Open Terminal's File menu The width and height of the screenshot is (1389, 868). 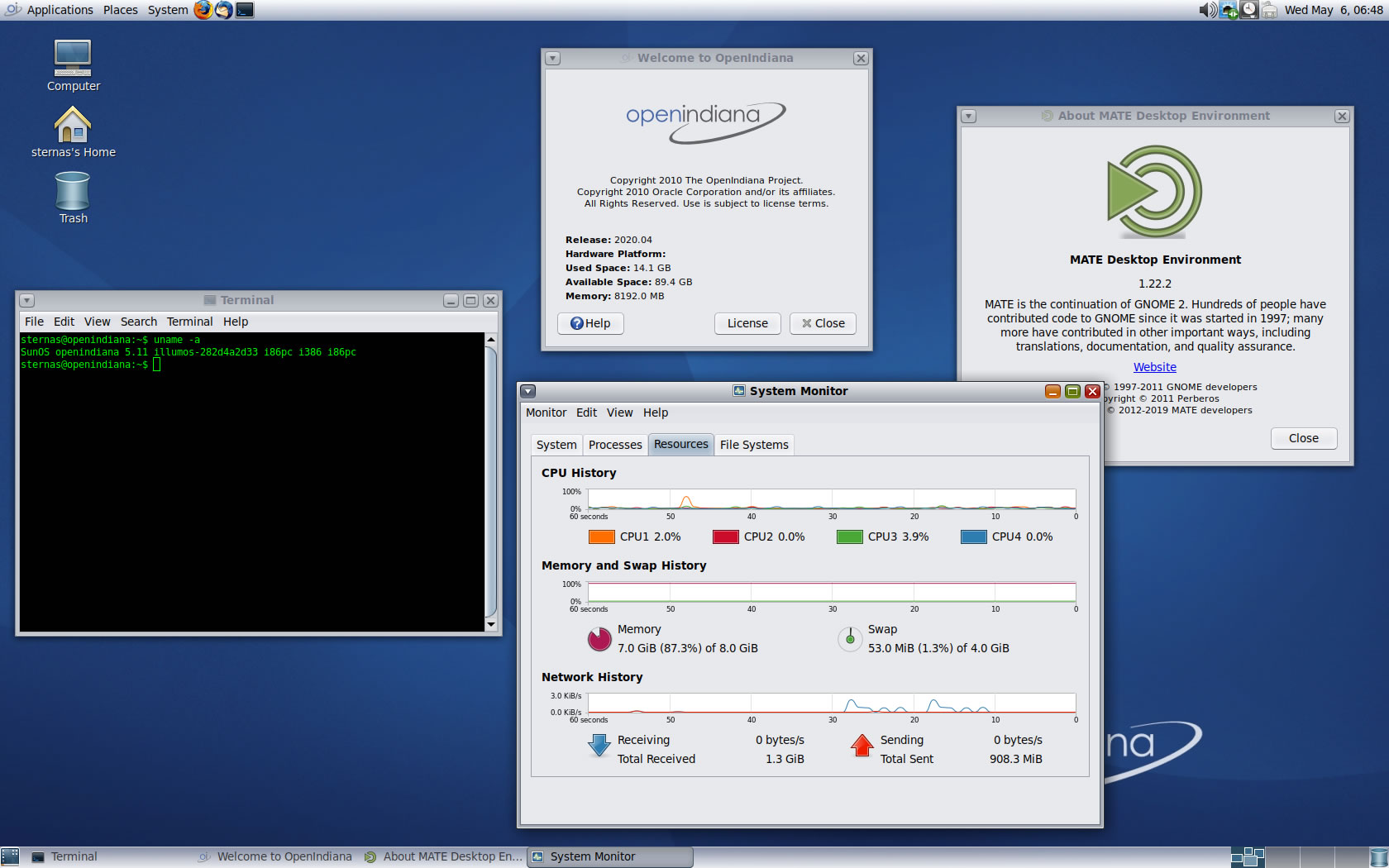(x=34, y=322)
